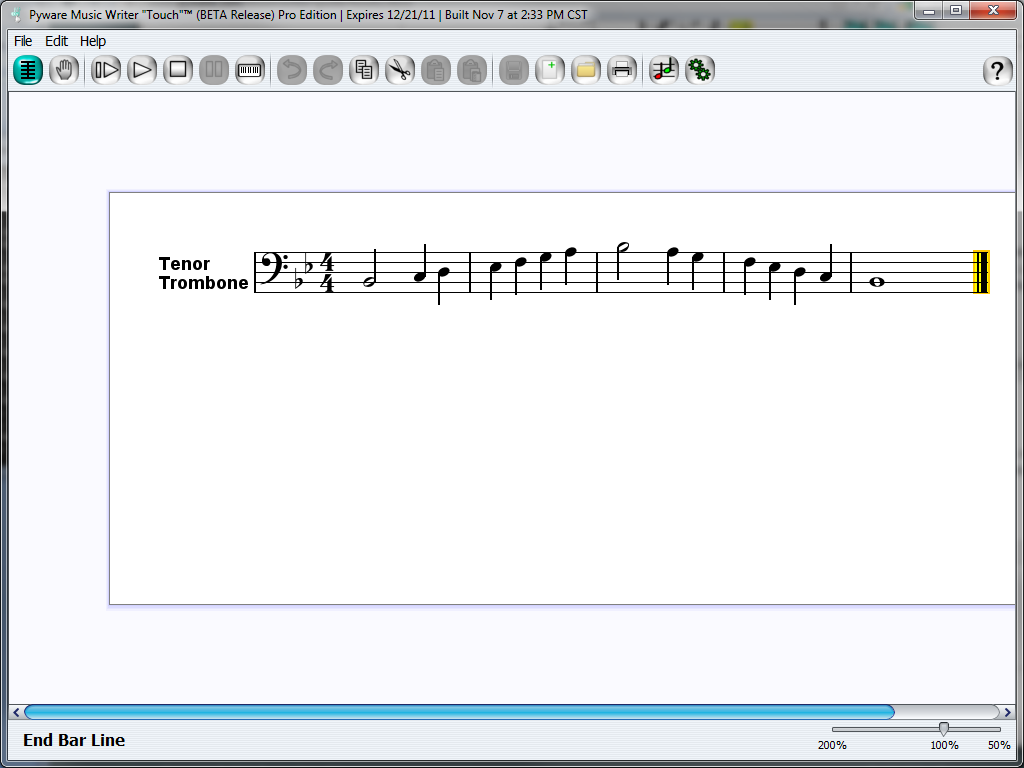Click the note and staff setup icon

tap(664, 70)
